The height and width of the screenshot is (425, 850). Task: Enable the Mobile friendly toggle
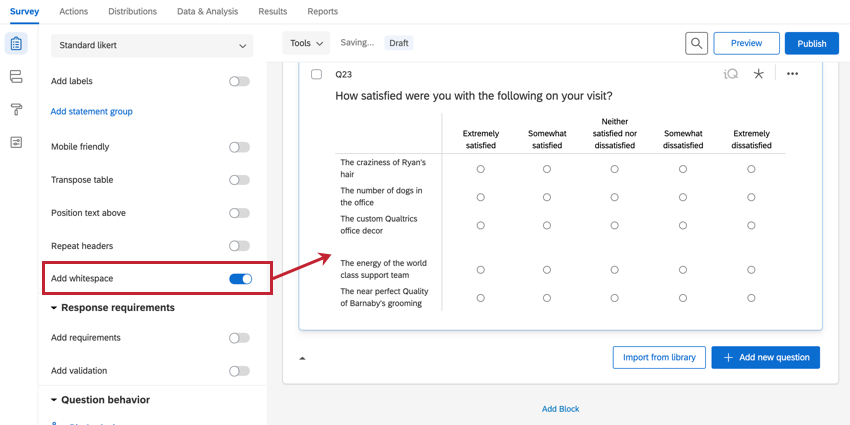point(239,147)
